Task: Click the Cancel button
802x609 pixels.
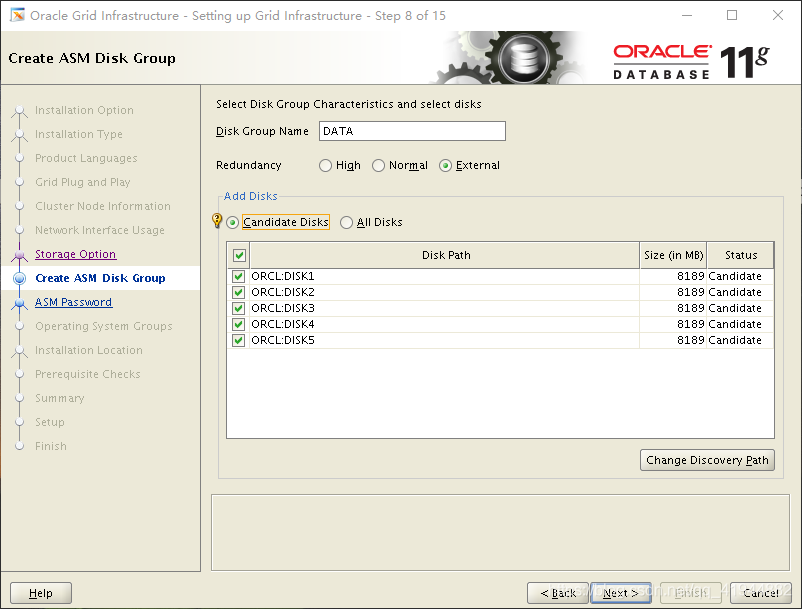Action: tap(761, 593)
